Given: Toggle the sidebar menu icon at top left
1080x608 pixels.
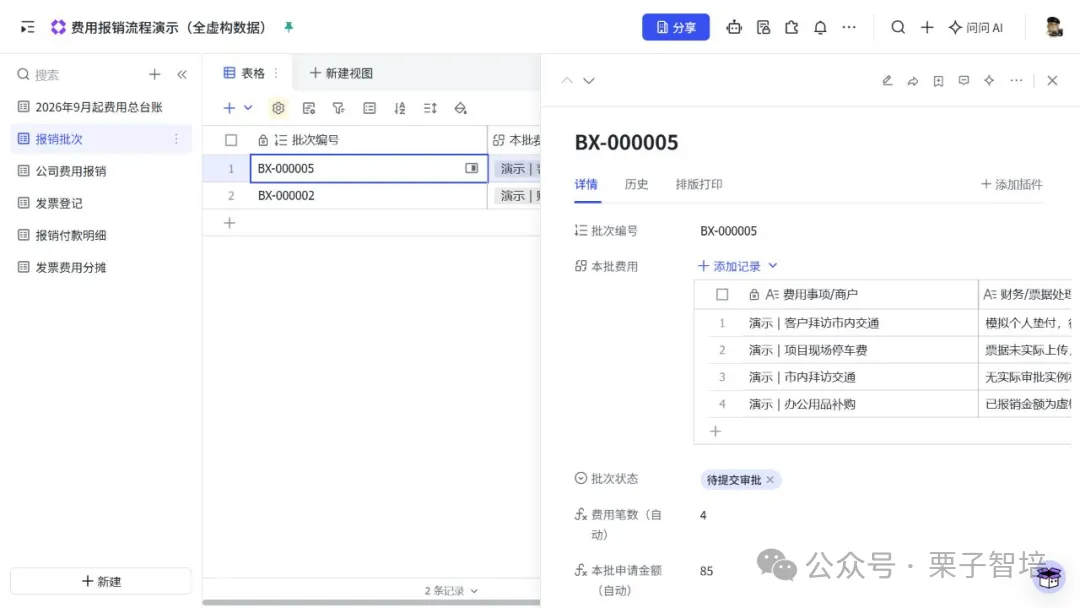Looking at the screenshot, I should (x=28, y=28).
